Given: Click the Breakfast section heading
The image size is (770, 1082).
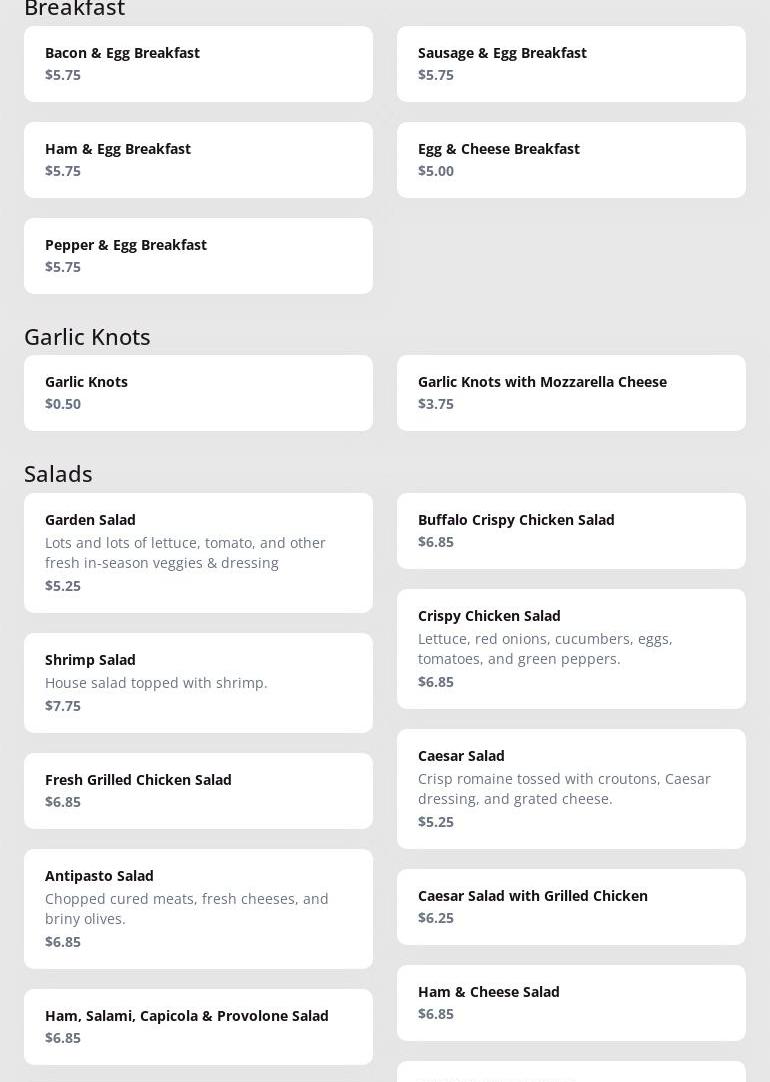Looking at the screenshot, I should [74, 9].
